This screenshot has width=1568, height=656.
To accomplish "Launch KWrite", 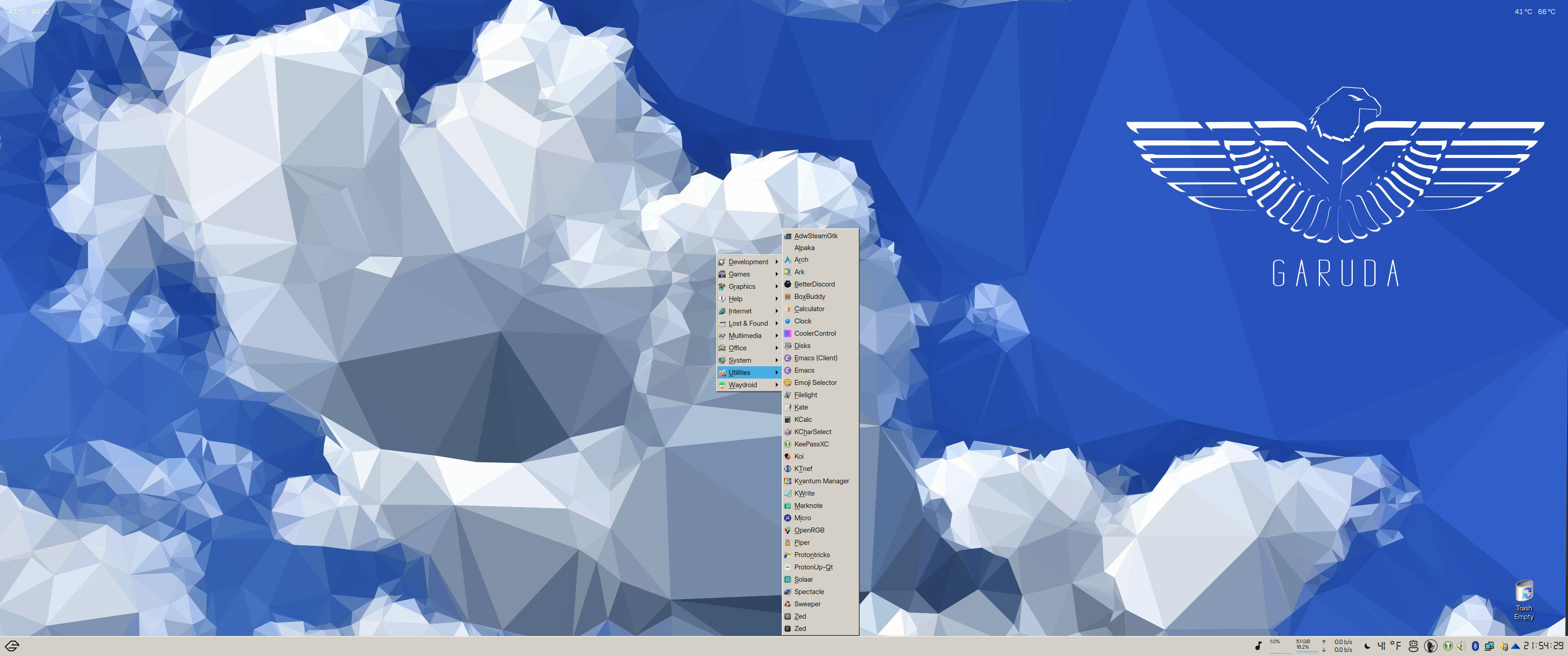I will (820, 493).
